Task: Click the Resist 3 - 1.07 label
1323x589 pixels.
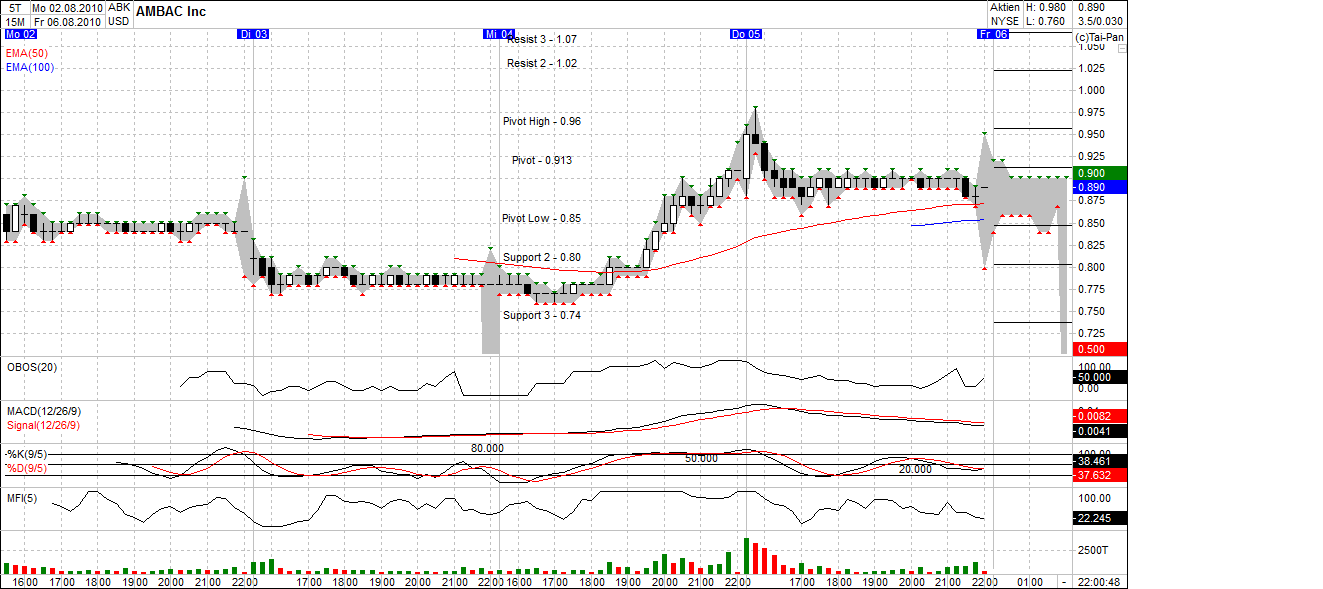Action: (x=542, y=39)
